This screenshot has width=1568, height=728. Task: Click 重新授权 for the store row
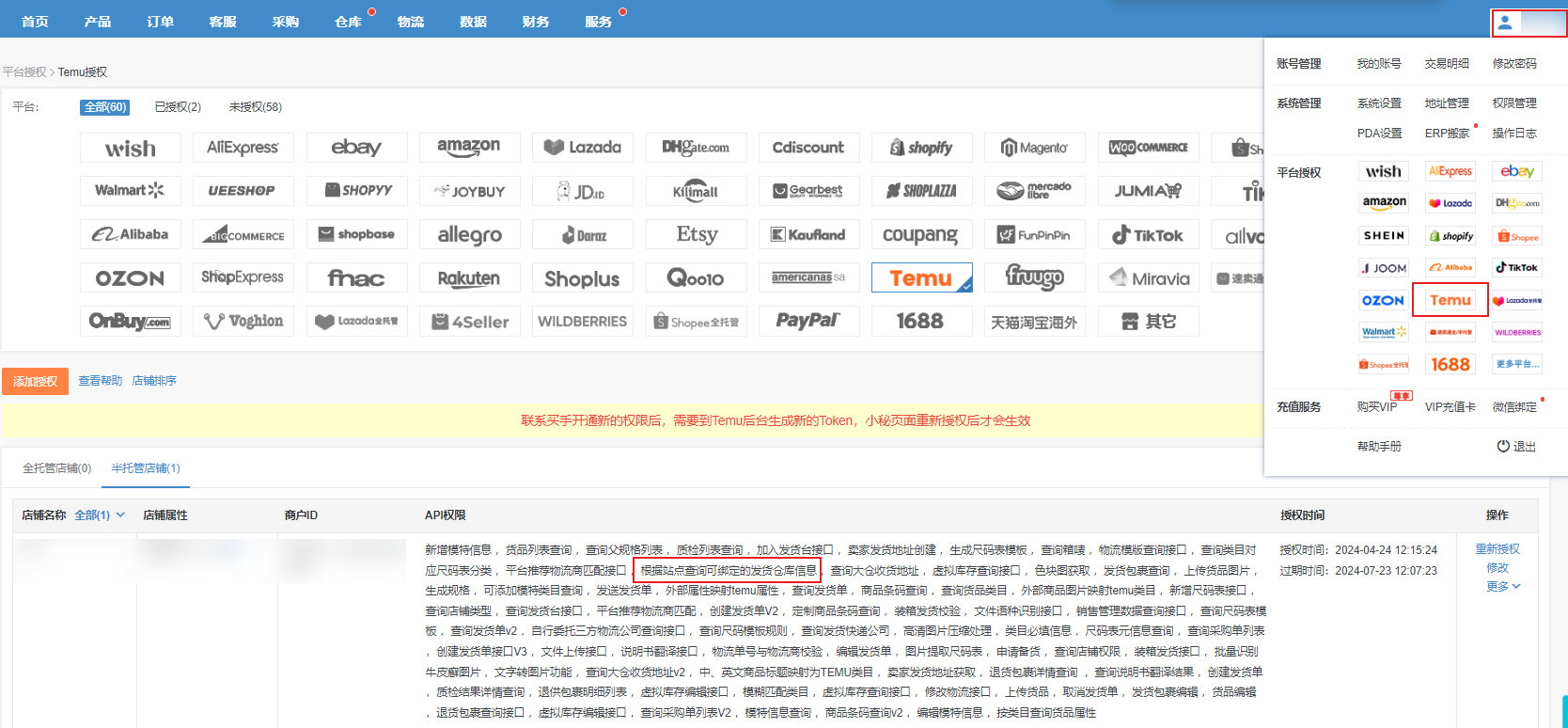coord(1497,549)
